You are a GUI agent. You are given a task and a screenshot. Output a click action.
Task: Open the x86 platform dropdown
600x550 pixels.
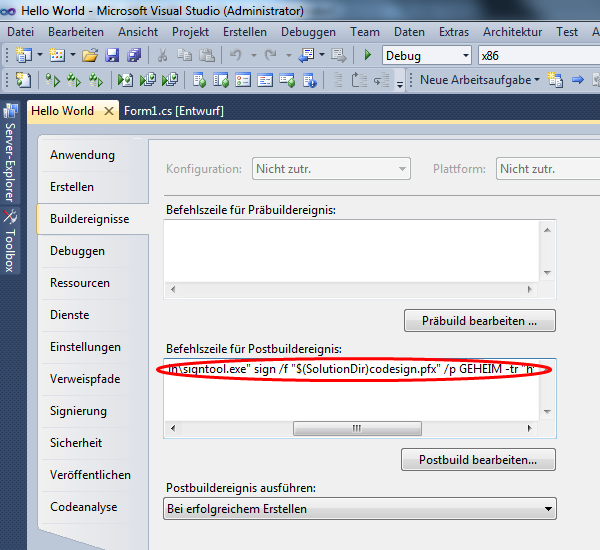tap(540, 55)
